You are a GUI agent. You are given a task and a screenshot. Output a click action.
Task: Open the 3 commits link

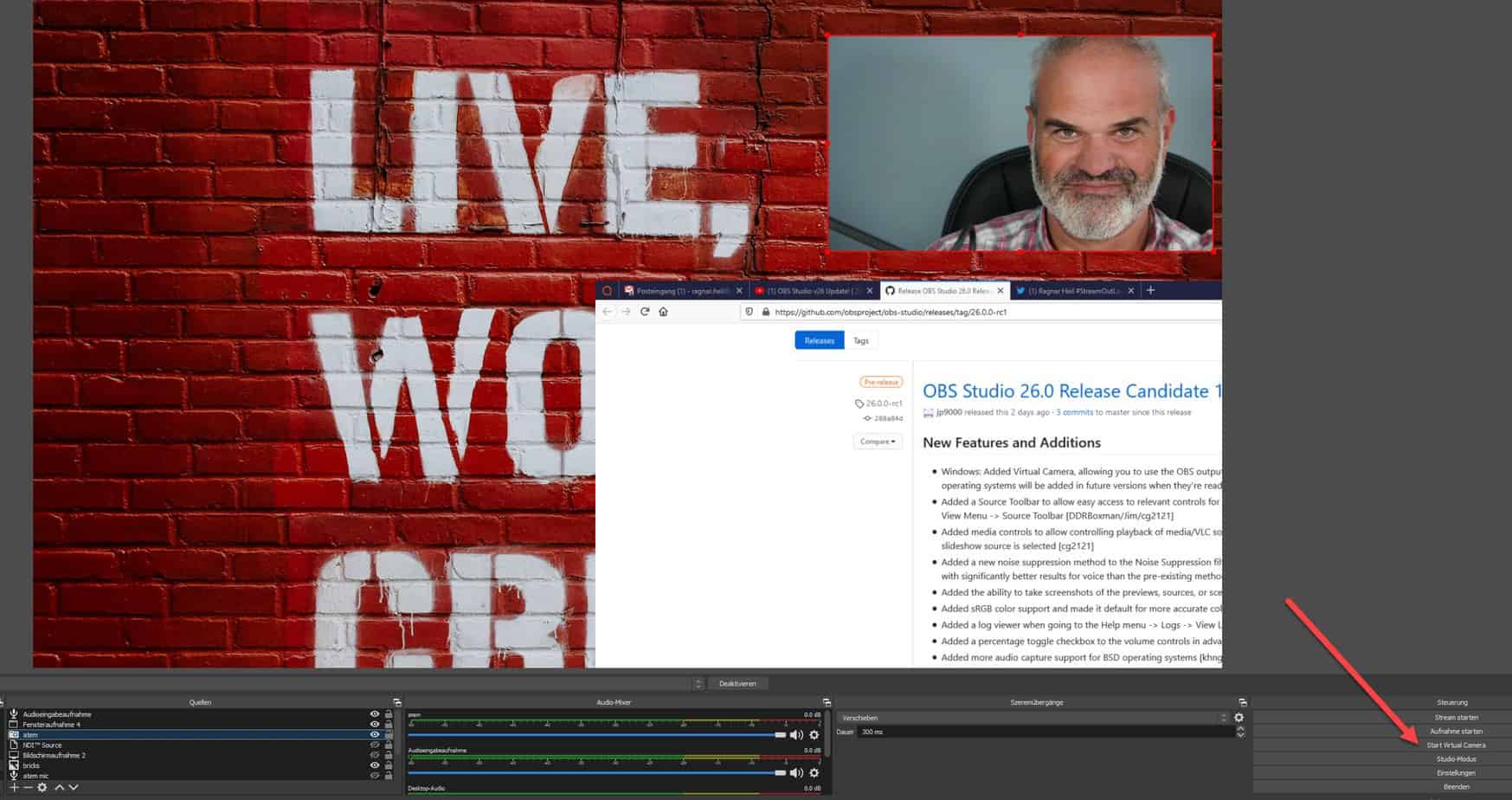pos(1074,412)
